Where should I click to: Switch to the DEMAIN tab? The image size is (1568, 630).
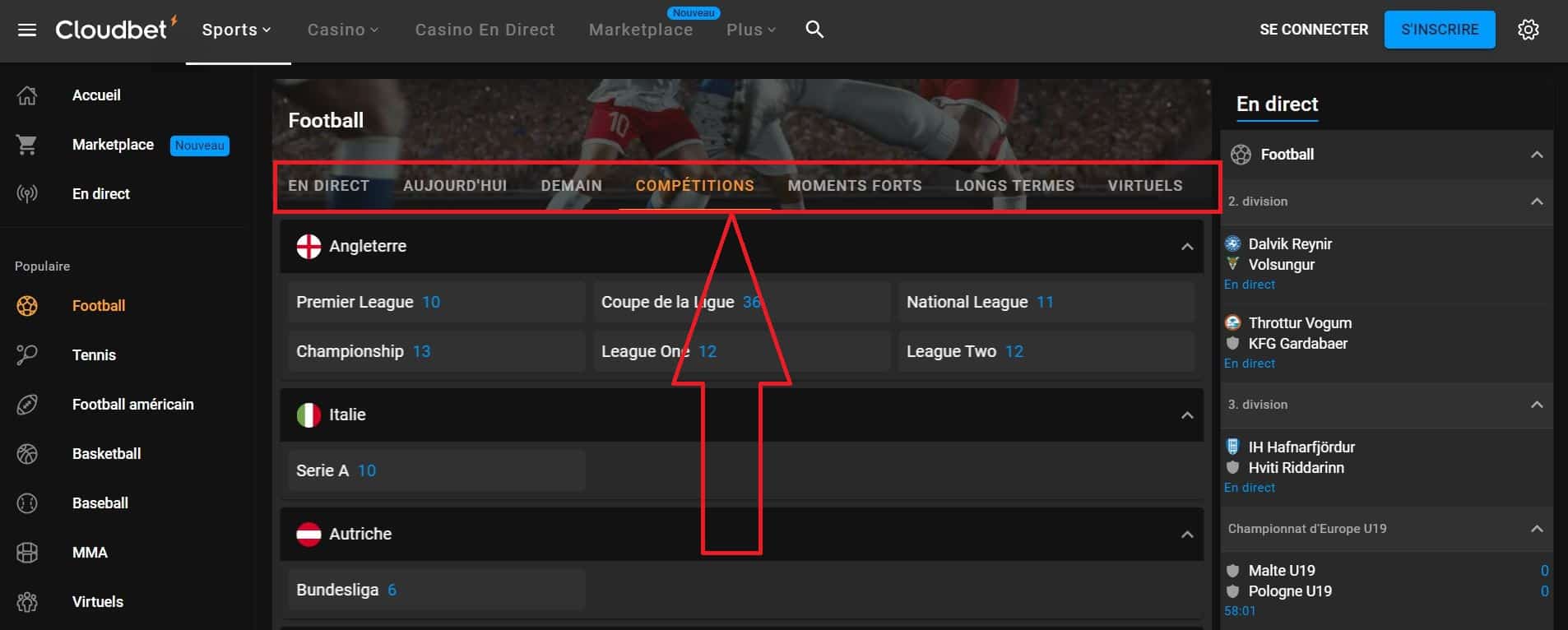coord(572,186)
